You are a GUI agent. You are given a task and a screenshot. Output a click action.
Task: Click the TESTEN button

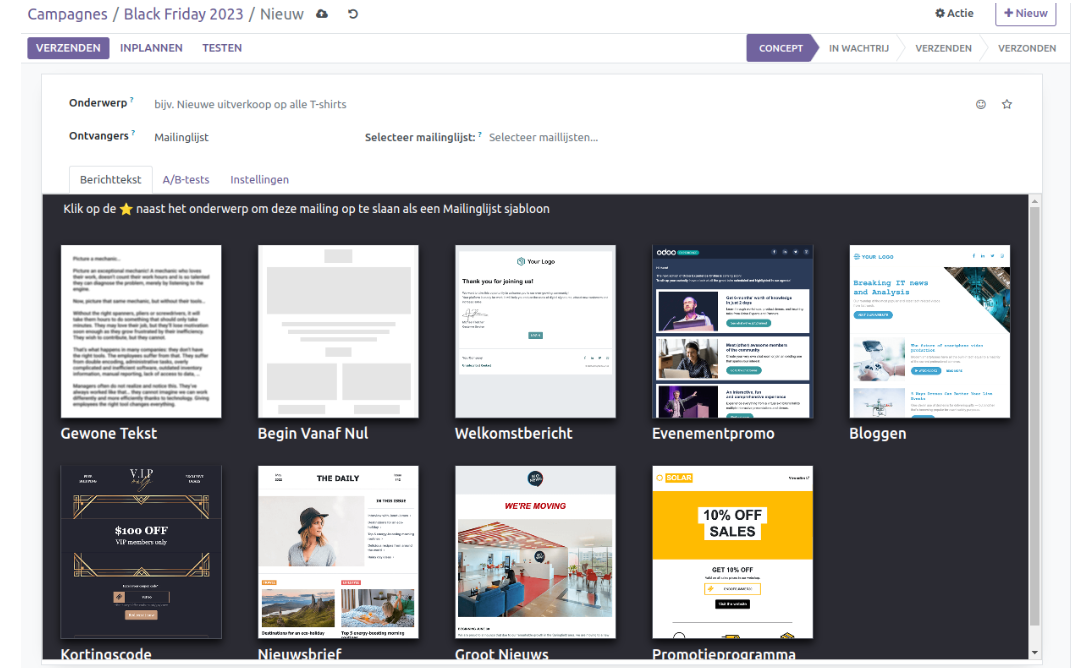tap(222, 48)
